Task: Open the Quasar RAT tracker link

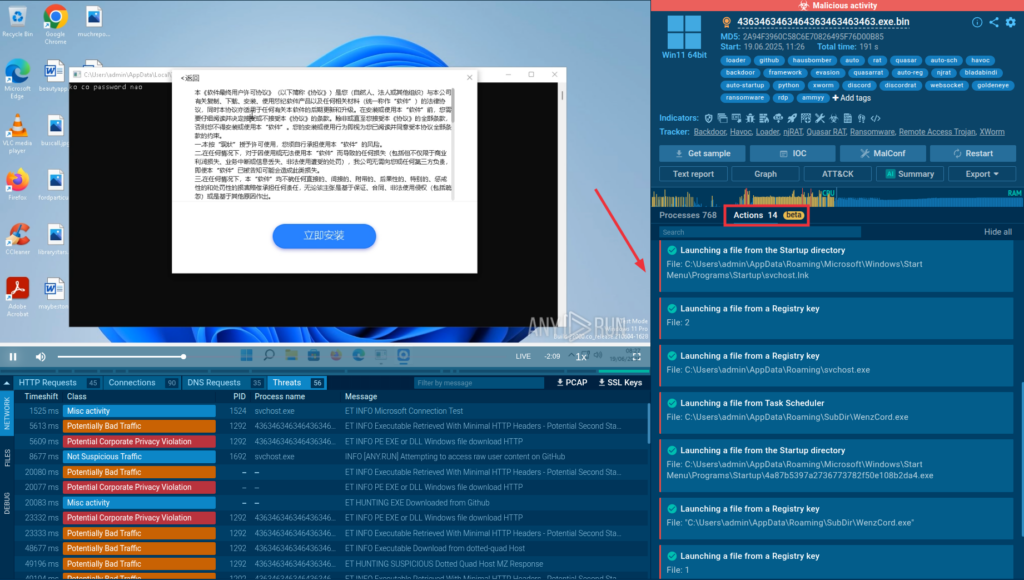Action: 825,132
